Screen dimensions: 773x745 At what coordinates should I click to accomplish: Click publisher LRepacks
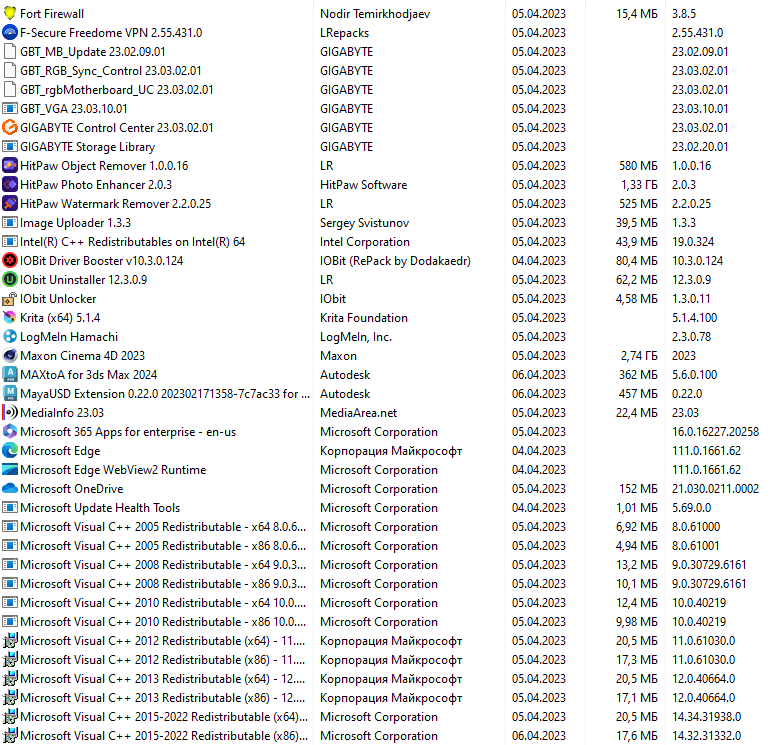344,33
